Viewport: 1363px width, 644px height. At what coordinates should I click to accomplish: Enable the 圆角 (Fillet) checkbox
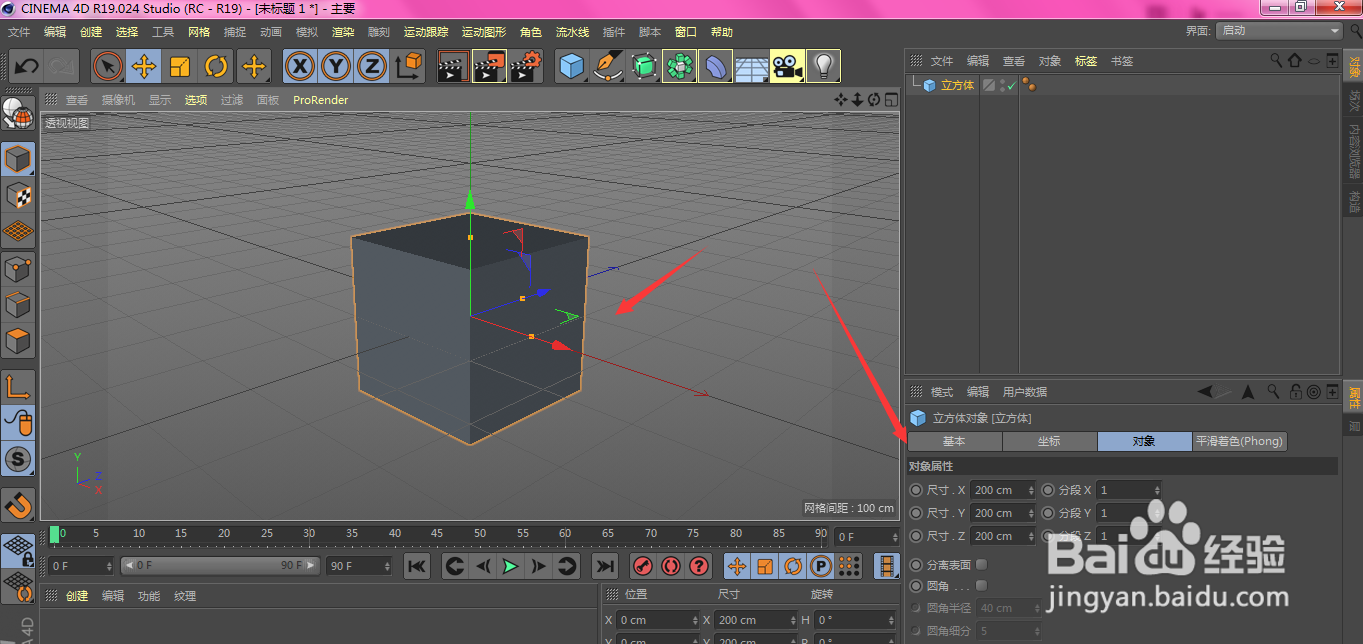click(x=981, y=586)
